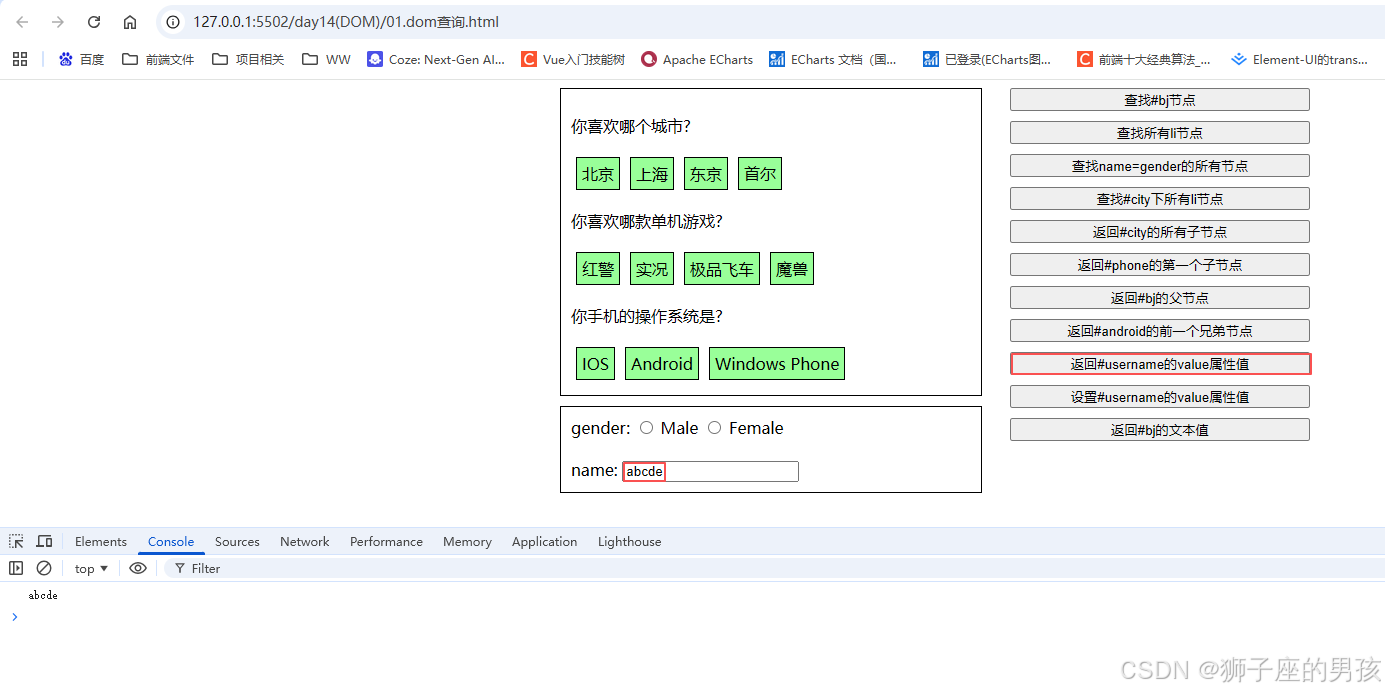Click the 查找所有li节点 button
This screenshot has width=1385, height=693.
click(x=1160, y=133)
